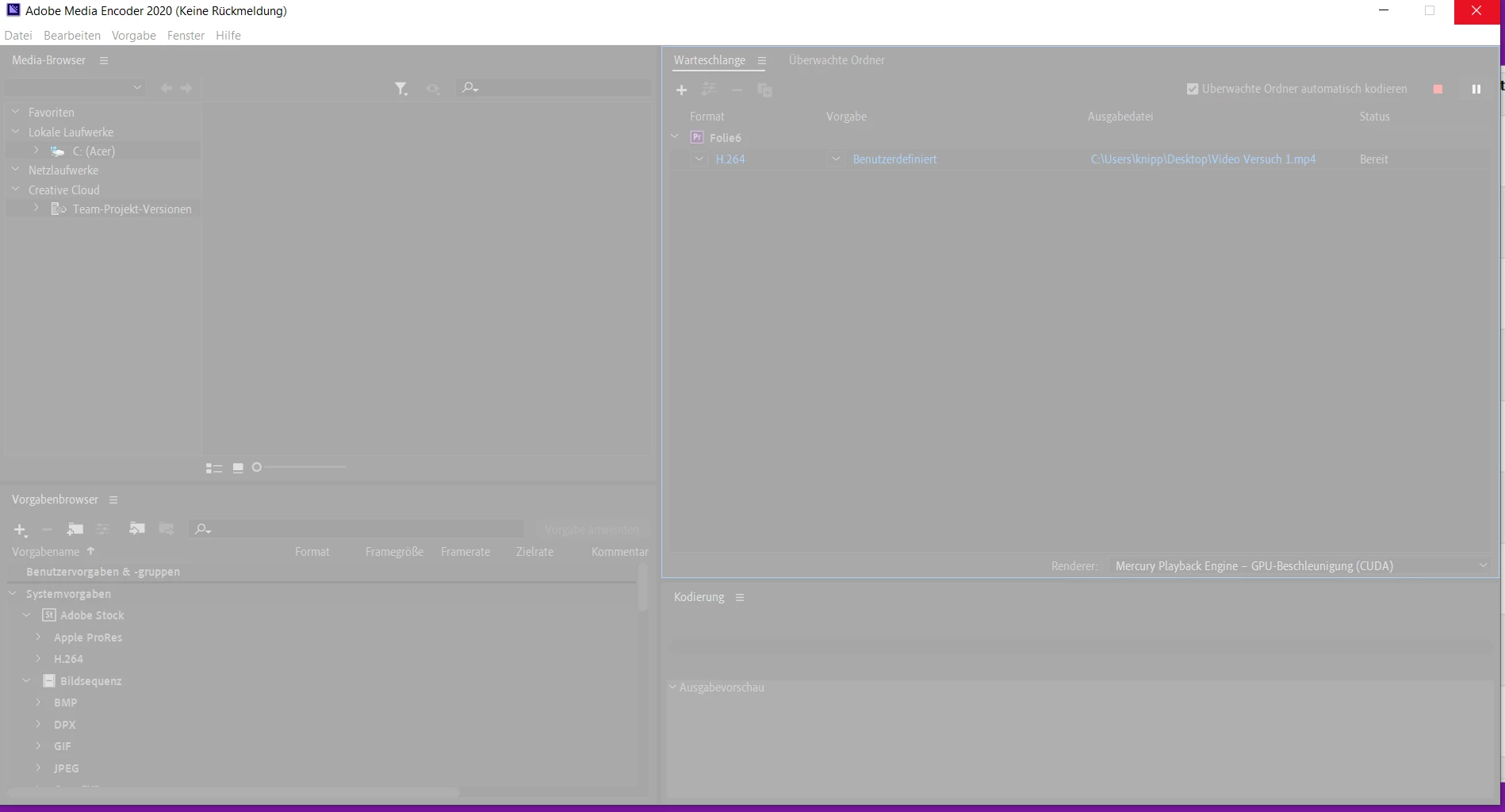The width and height of the screenshot is (1505, 812).
Task: Open the Vorgabe menu
Action: pyautogui.click(x=134, y=36)
